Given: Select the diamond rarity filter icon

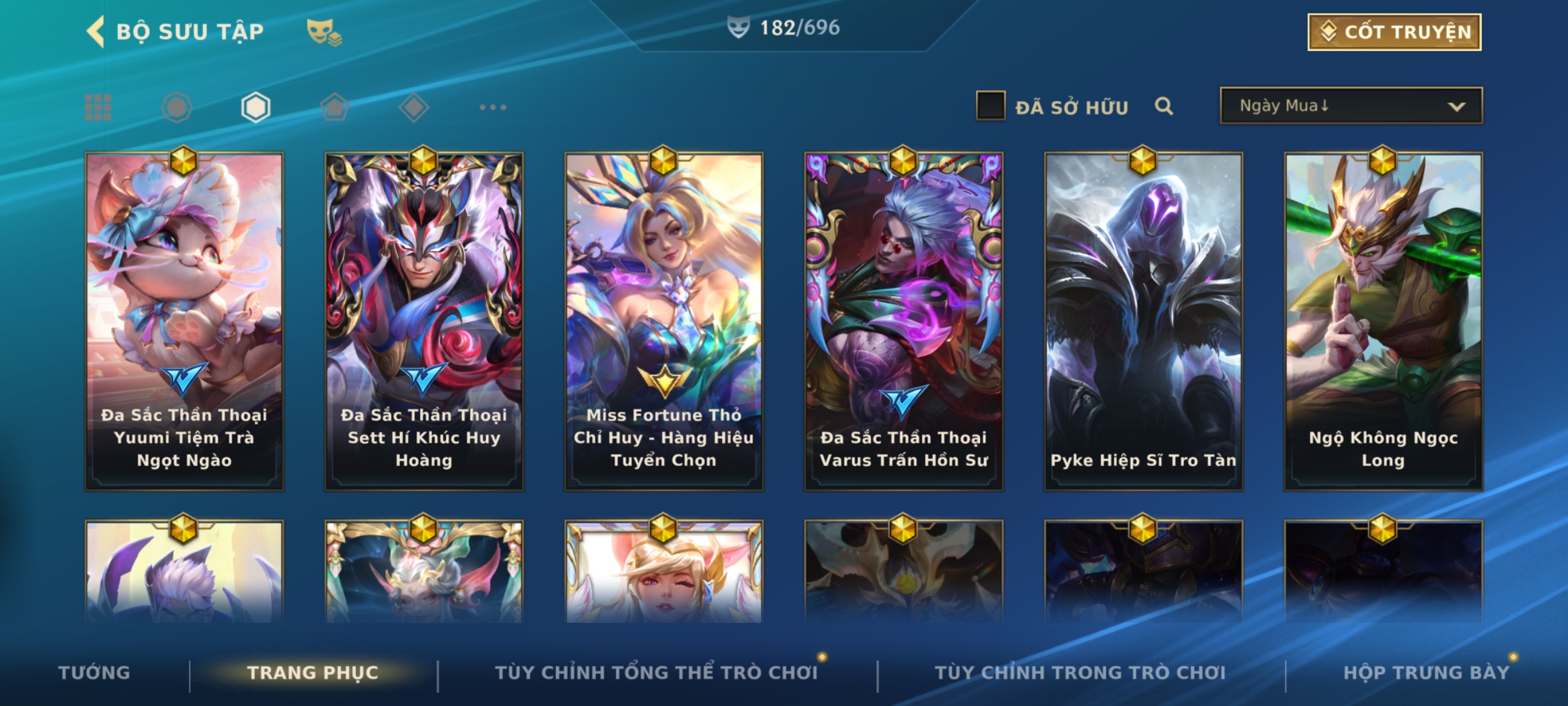Looking at the screenshot, I should [414, 107].
